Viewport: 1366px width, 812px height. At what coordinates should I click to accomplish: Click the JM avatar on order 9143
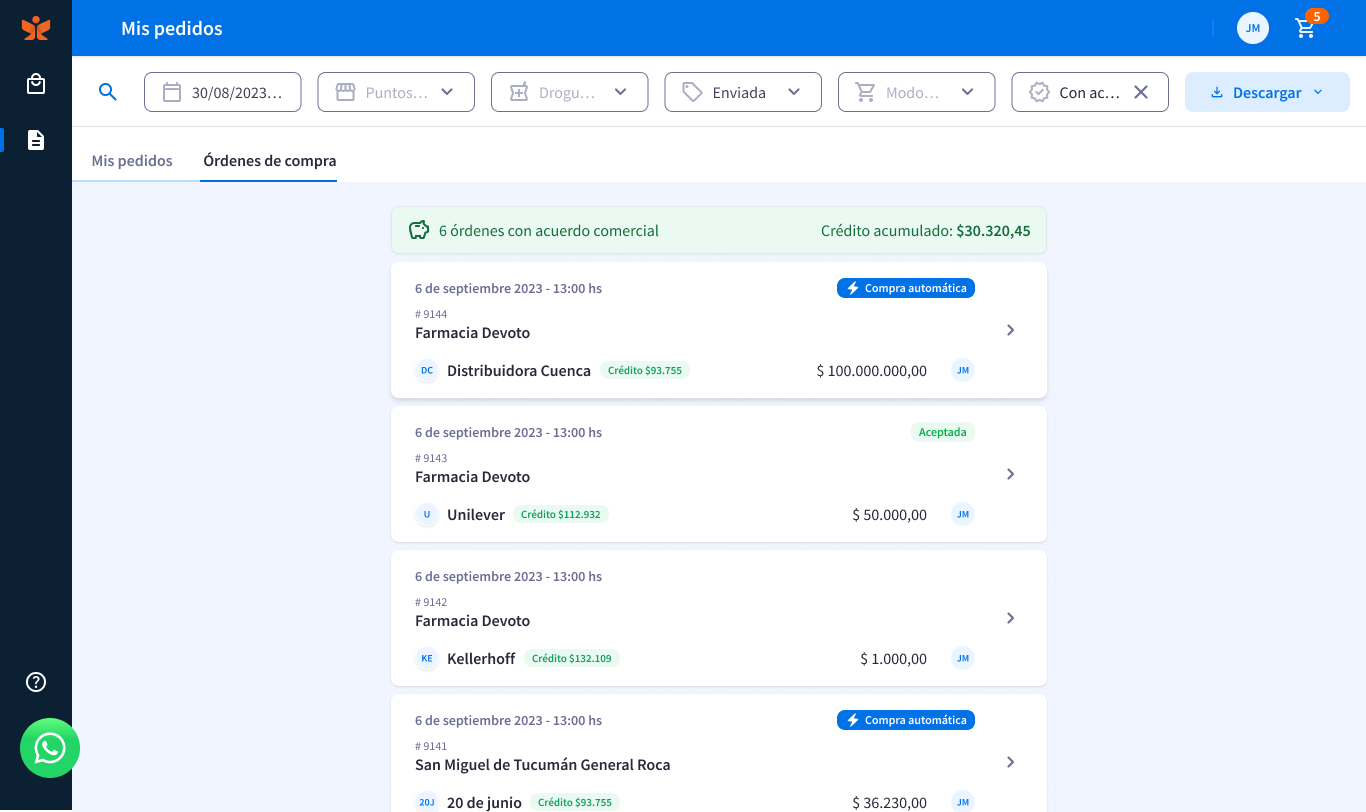coord(963,515)
